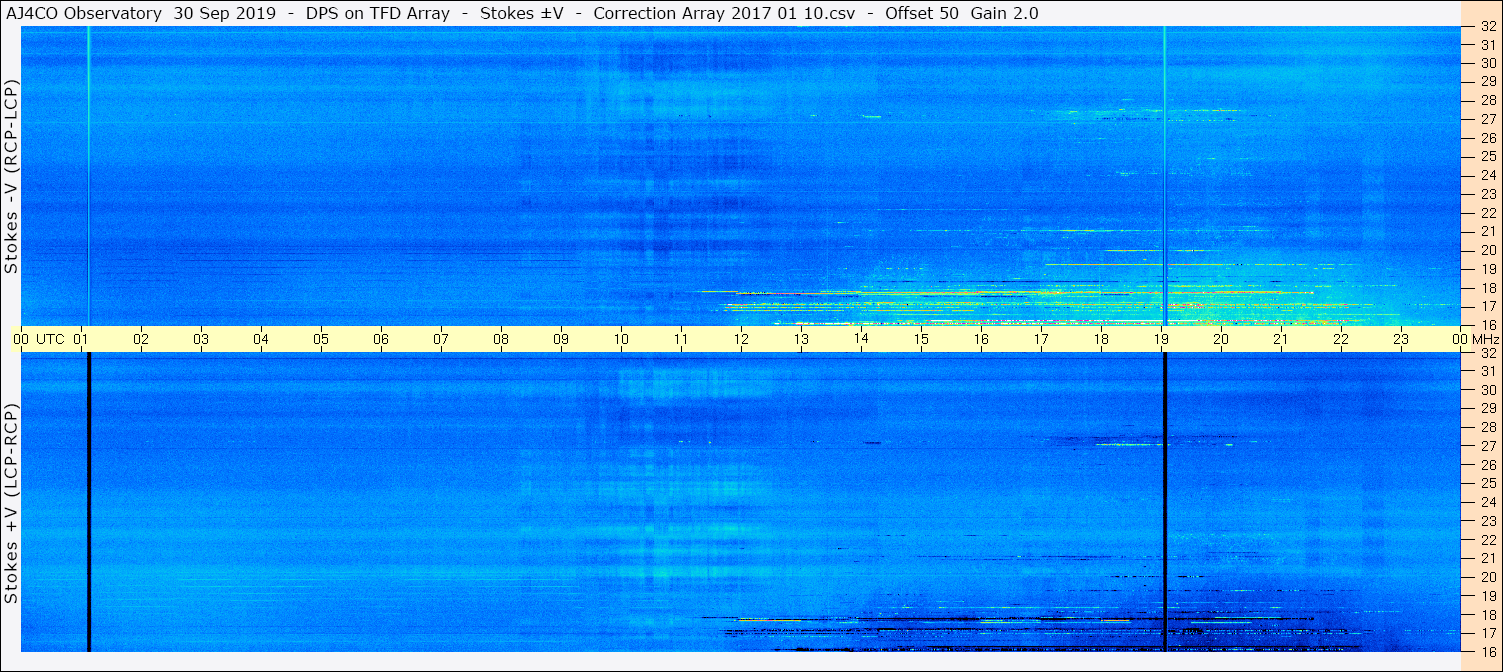The width and height of the screenshot is (1503, 672).
Task: Select the 15 hour tick on time axis
Action: point(922,340)
